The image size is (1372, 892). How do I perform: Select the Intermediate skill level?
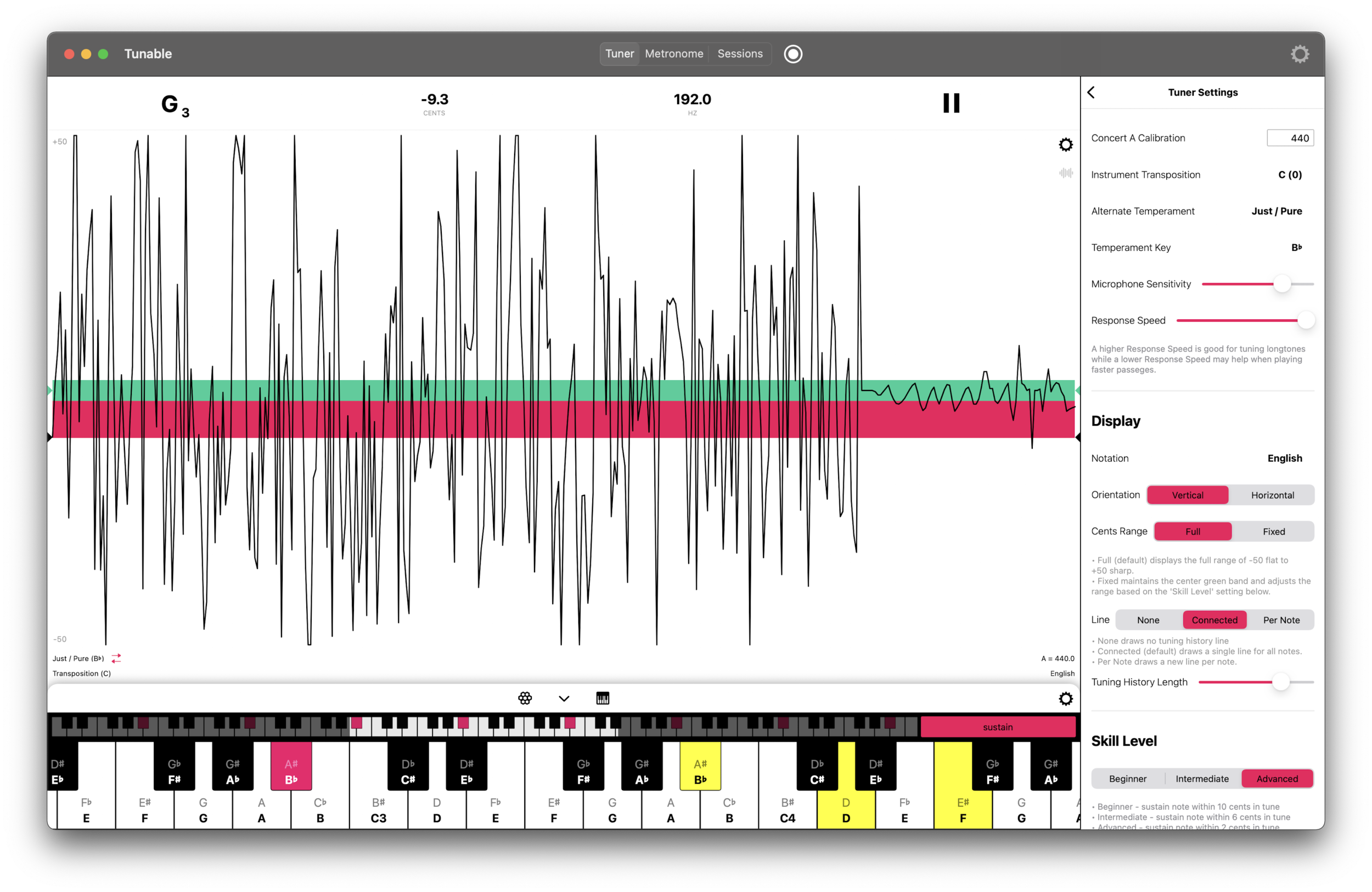point(1201,778)
